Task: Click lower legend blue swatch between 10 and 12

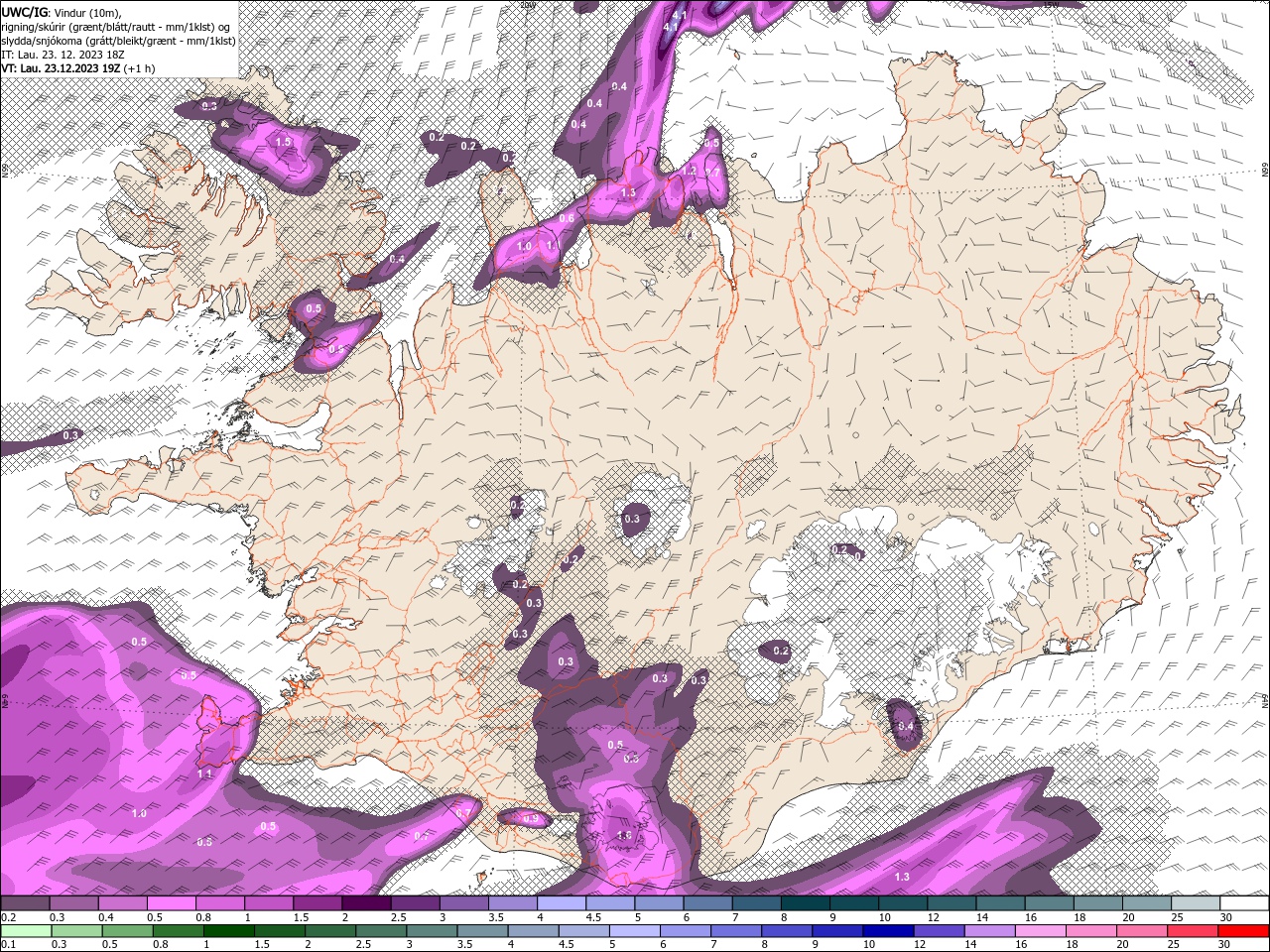Action: click(x=888, y=931)
